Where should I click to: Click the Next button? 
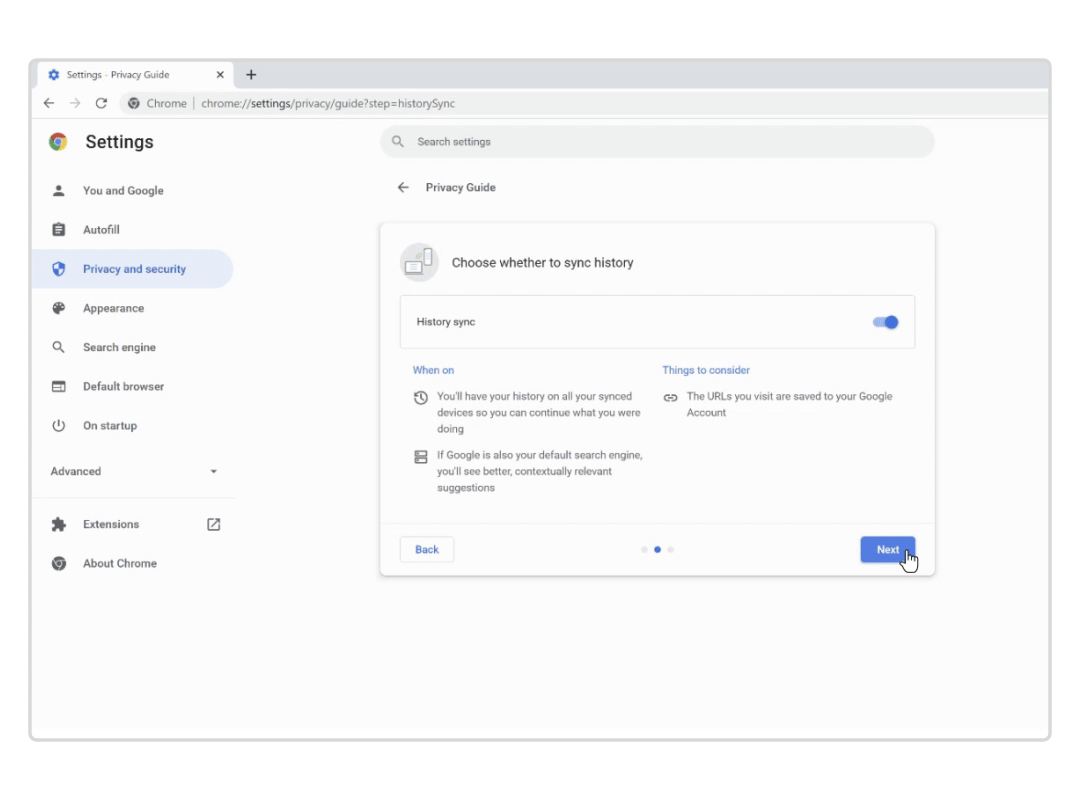click(887, 549)
